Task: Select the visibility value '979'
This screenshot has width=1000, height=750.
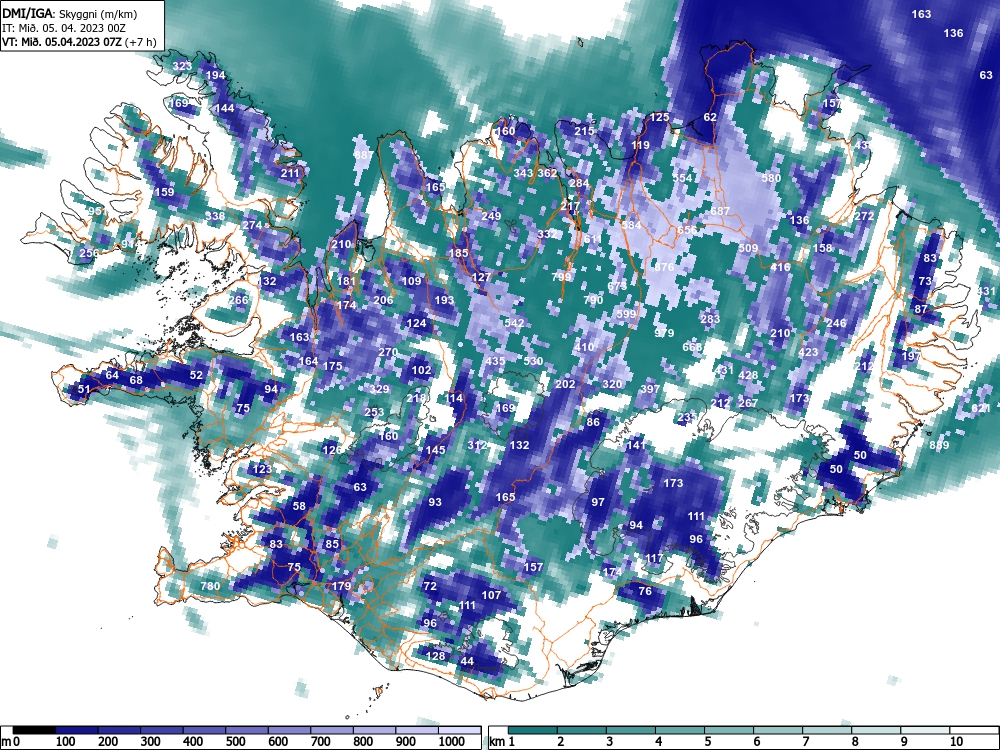Action: [664, 333]
